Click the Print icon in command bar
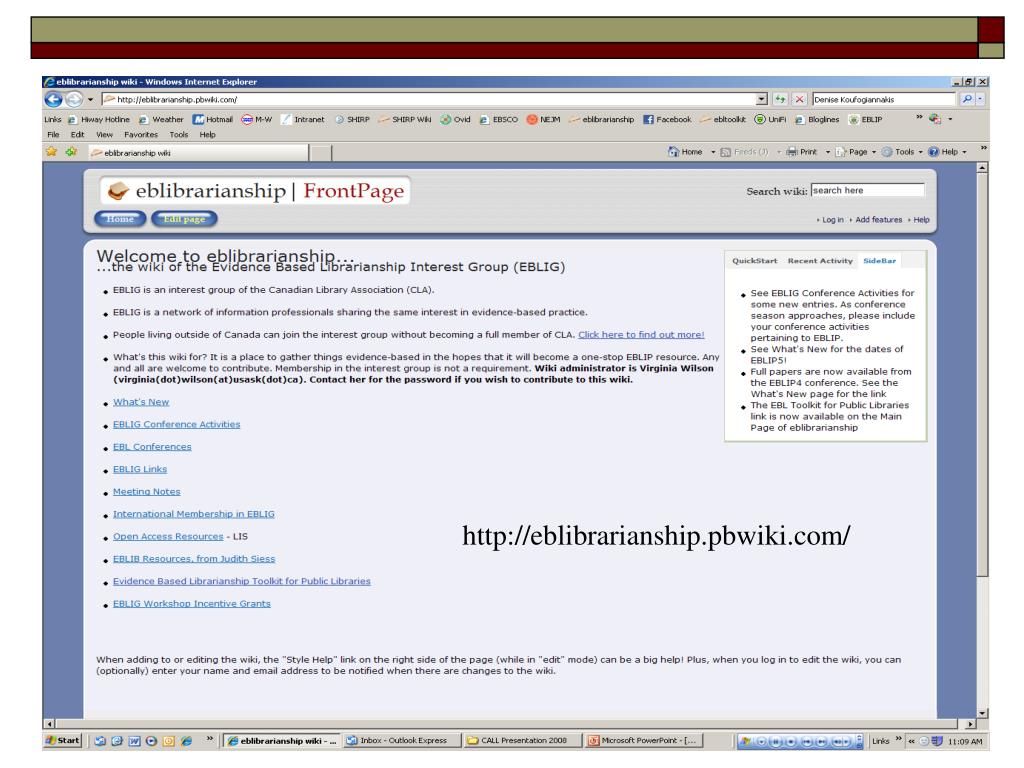The height and width of the screenshot is (768, 1024). point(792,152)
